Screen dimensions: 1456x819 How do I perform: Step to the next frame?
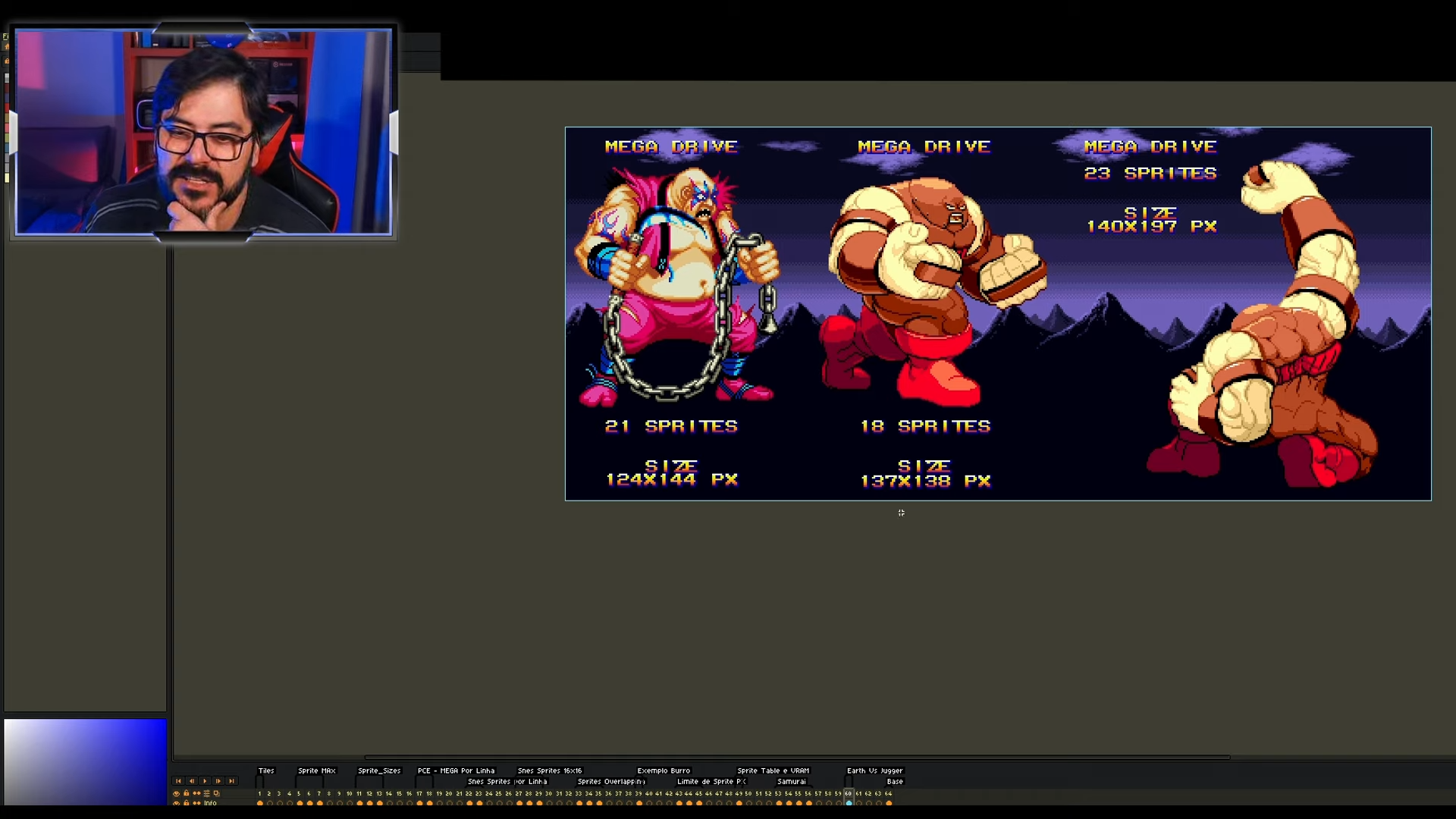[x=218, y=781]
